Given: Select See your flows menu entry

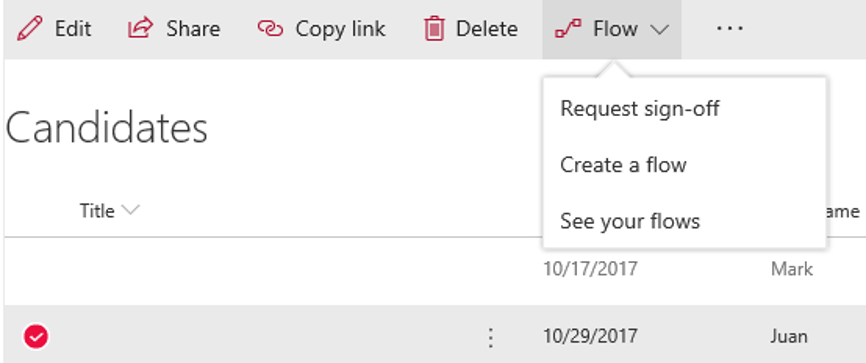Looking at the screenshot, I should 630,221.
